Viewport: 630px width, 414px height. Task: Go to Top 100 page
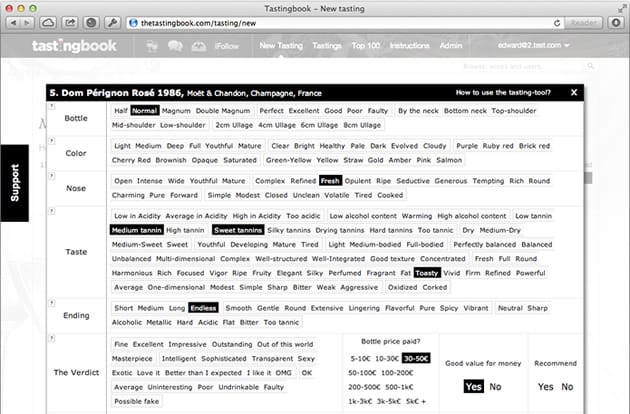coord(365,45)
